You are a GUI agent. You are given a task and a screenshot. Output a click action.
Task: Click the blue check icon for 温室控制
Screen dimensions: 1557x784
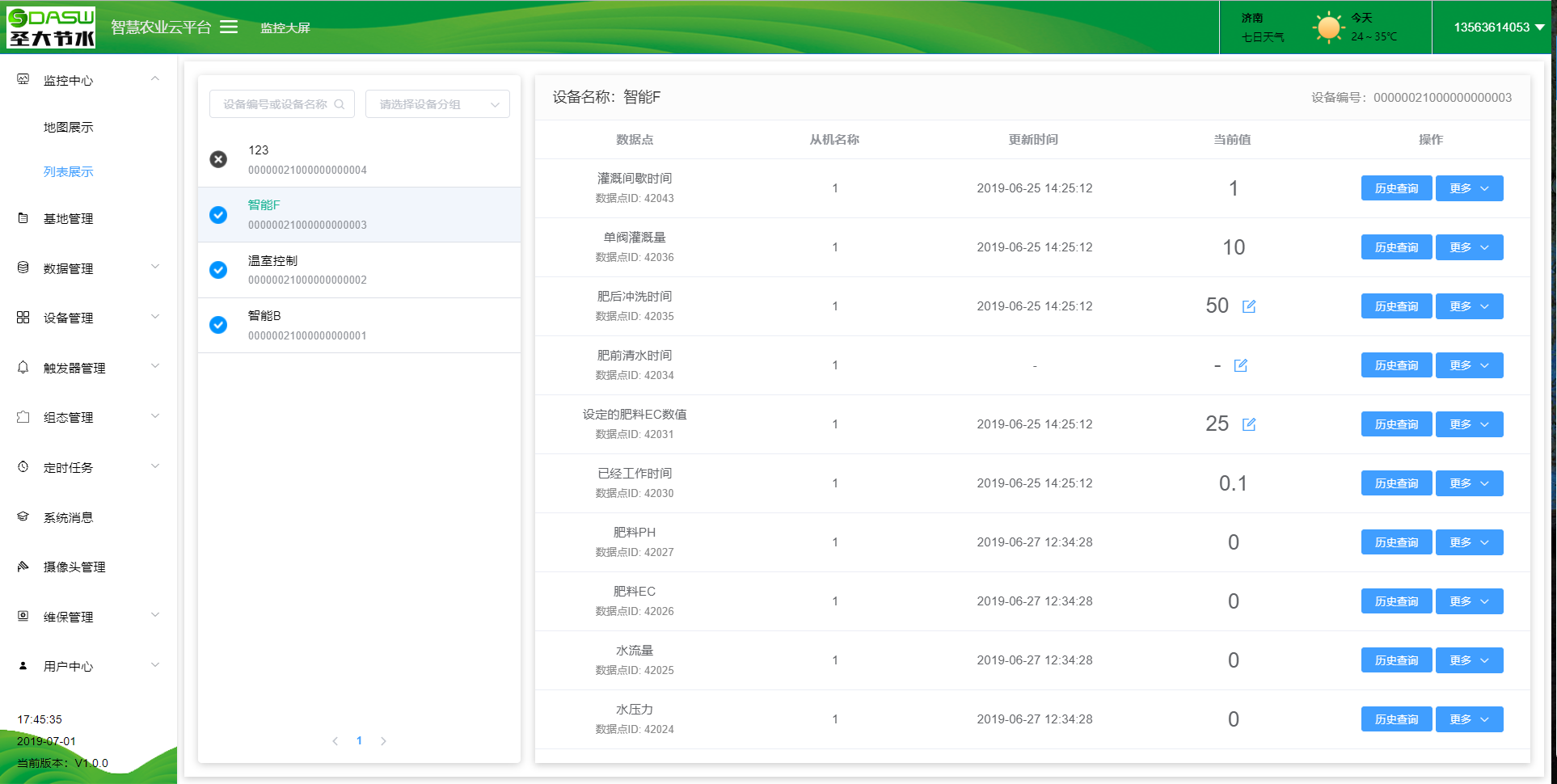pyautogui.click(x=218, y=270)
